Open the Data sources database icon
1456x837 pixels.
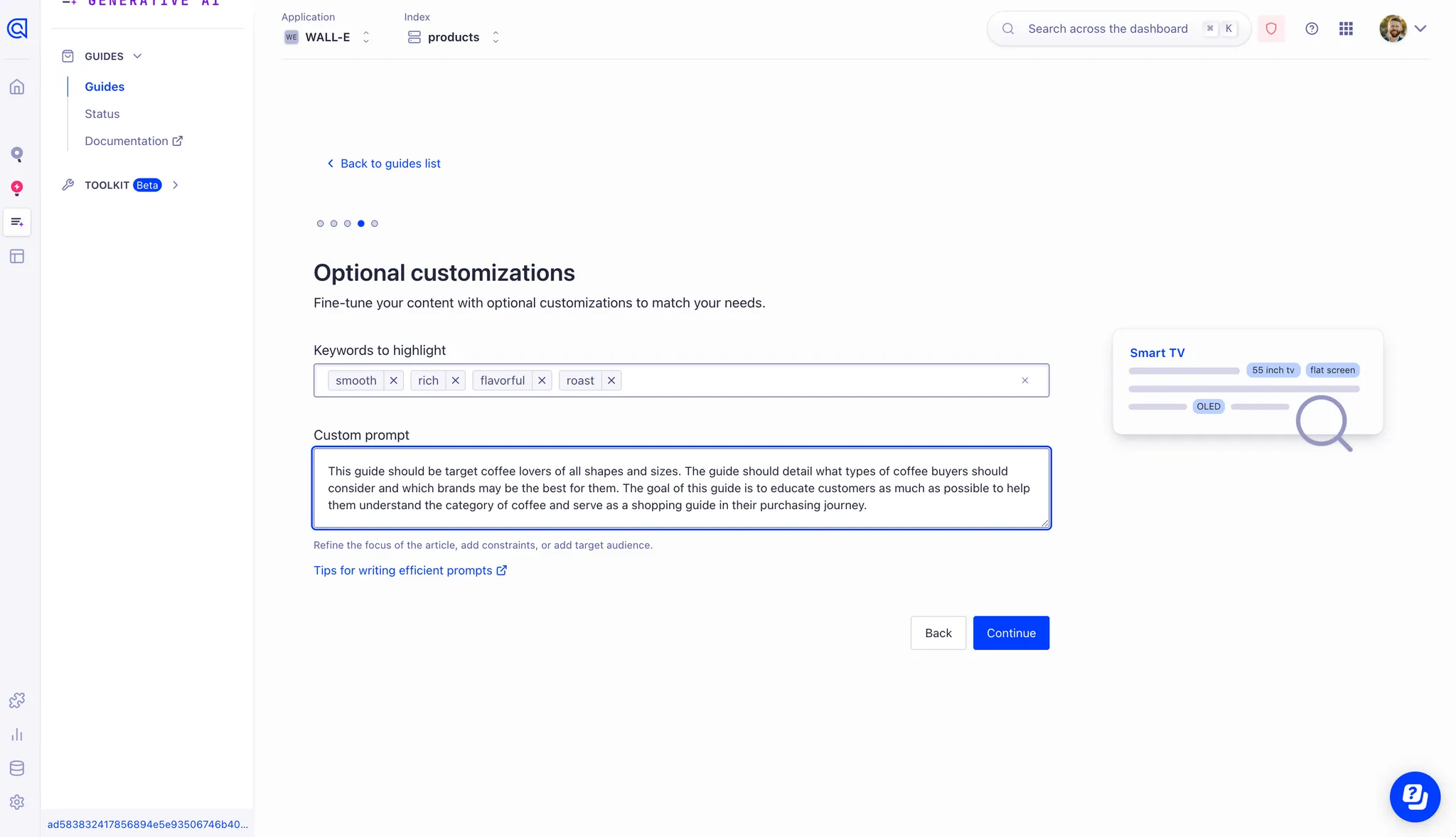pos(17,768)
